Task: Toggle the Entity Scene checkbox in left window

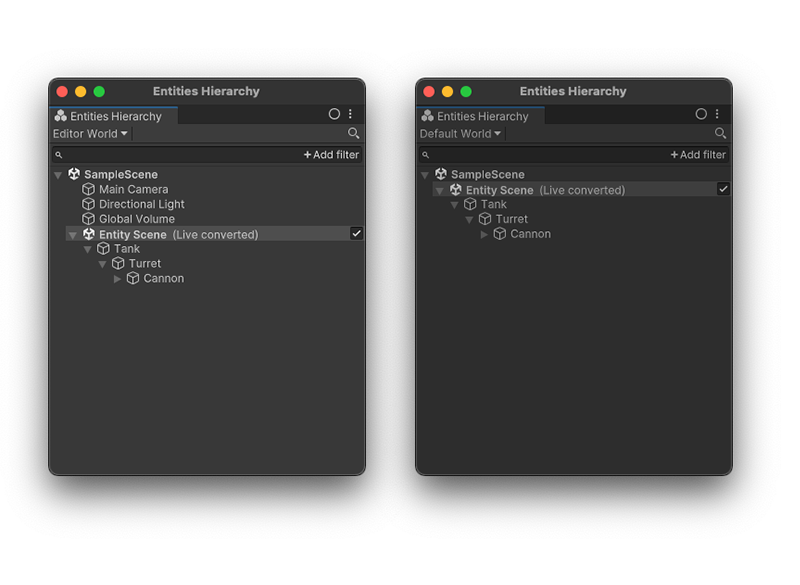Action: [x=357, y=233]
